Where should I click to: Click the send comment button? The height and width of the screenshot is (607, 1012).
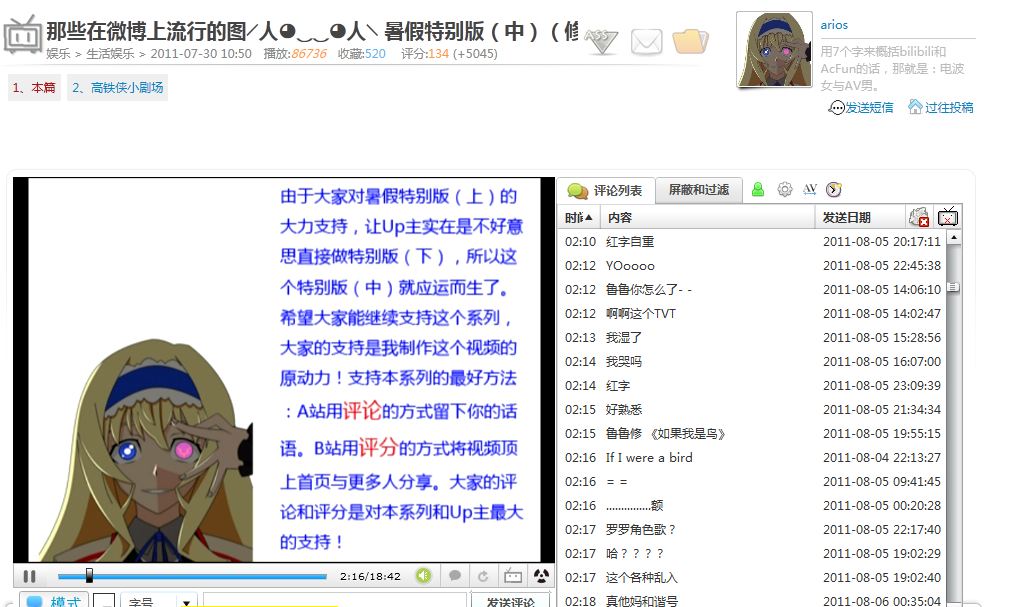[x=511, y=601]
